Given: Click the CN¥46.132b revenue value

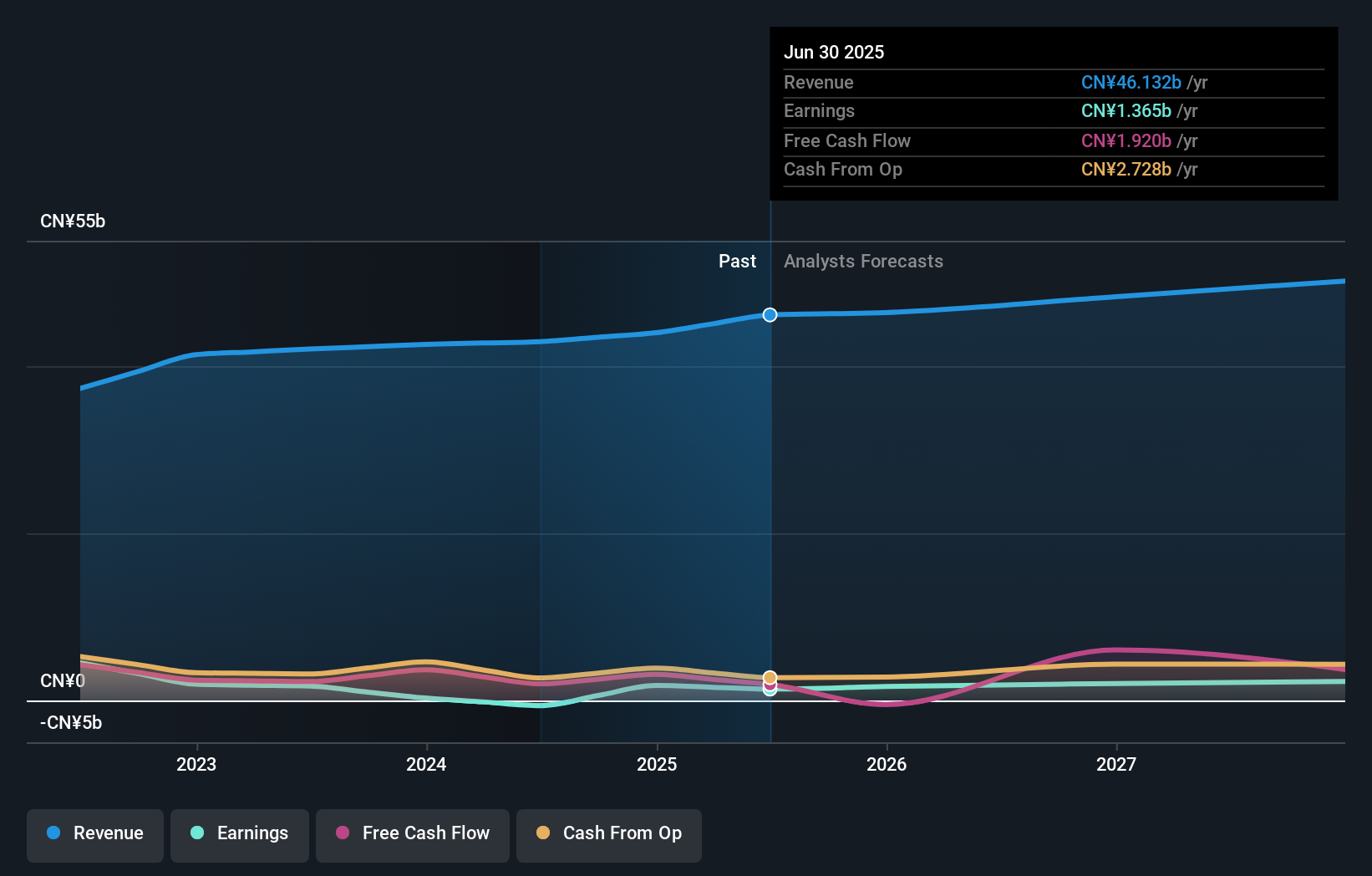Looking at the screenshot, I should [1131, 82].
